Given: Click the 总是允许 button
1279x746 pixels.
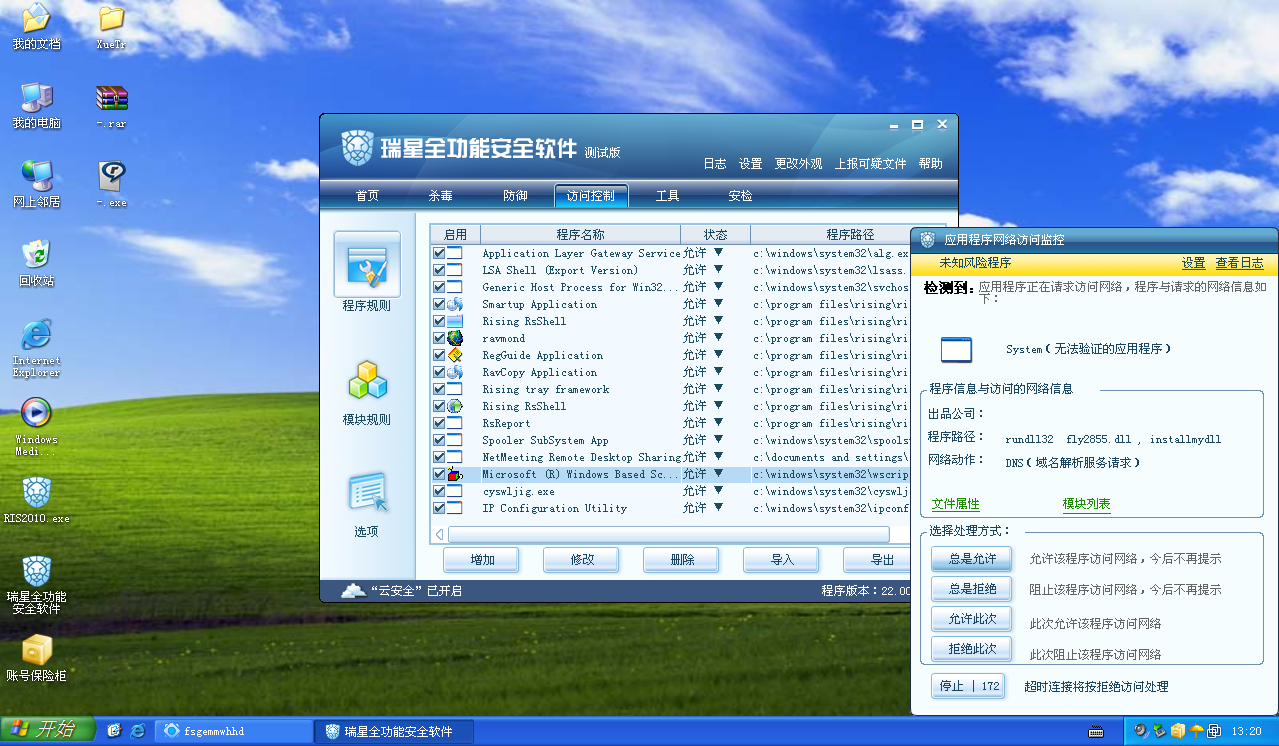Looking at the screenshot, I should point(971,558).
